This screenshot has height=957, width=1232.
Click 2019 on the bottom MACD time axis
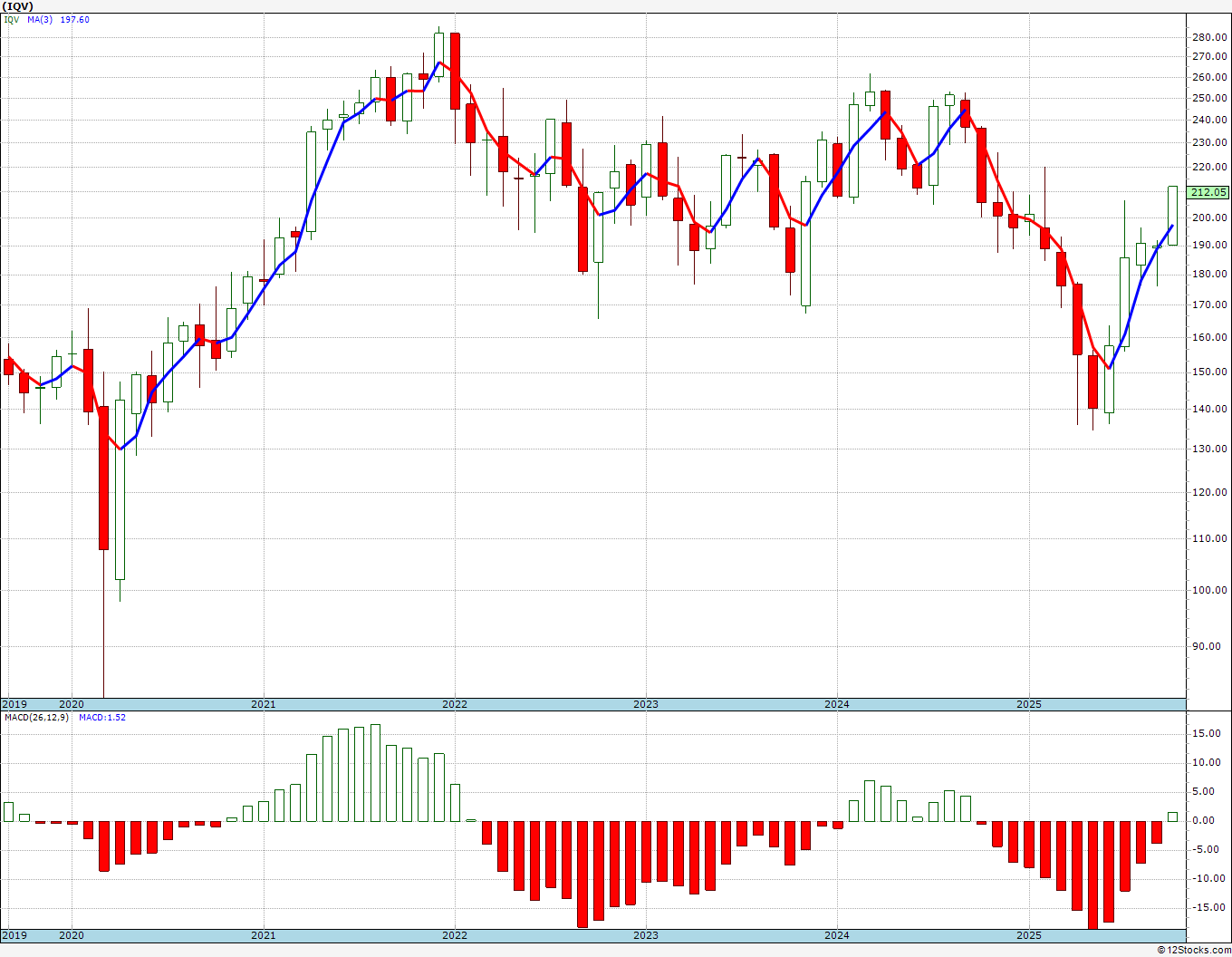14,935
